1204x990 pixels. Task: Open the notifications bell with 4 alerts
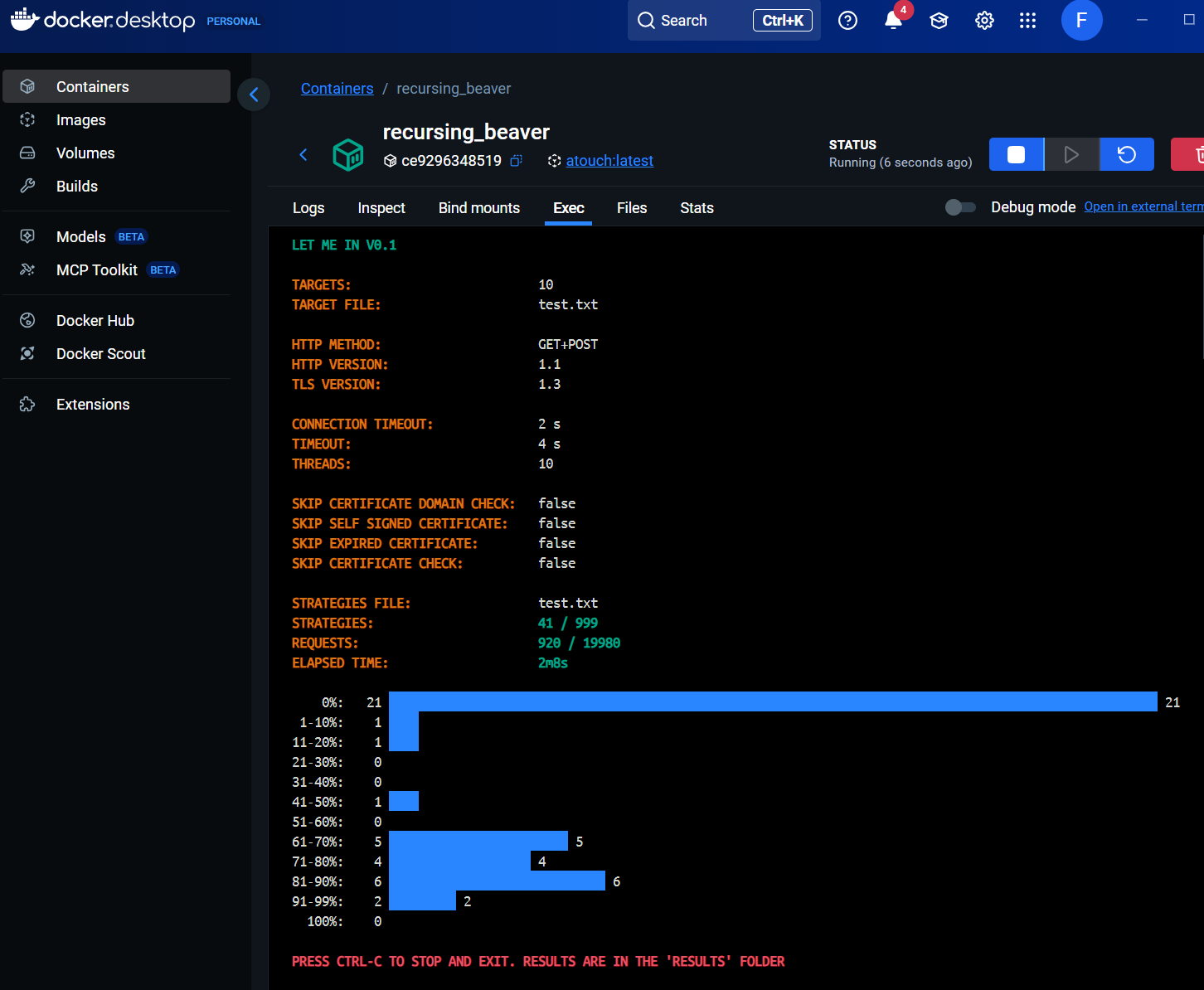point(894,20)
